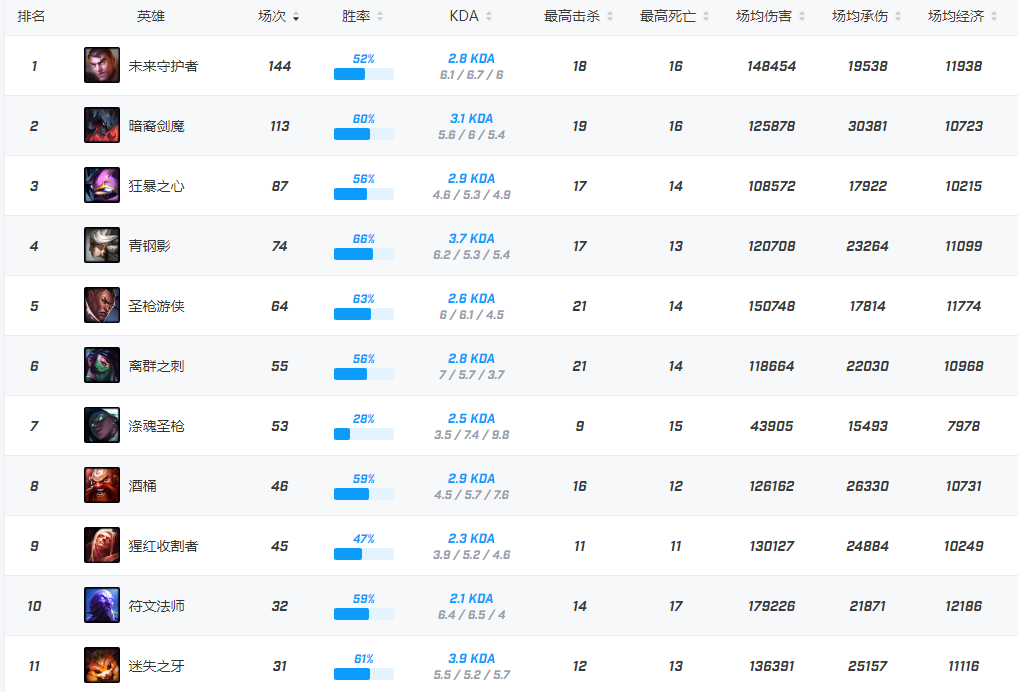The image size is (1018, 692).
Task: Open hero name 暗裔剑魔
Action: pos(156,126)
